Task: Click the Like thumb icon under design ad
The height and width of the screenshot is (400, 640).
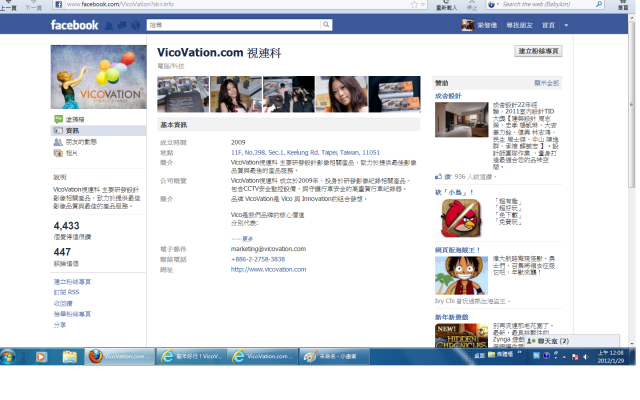Action: [x=439, y=177]
